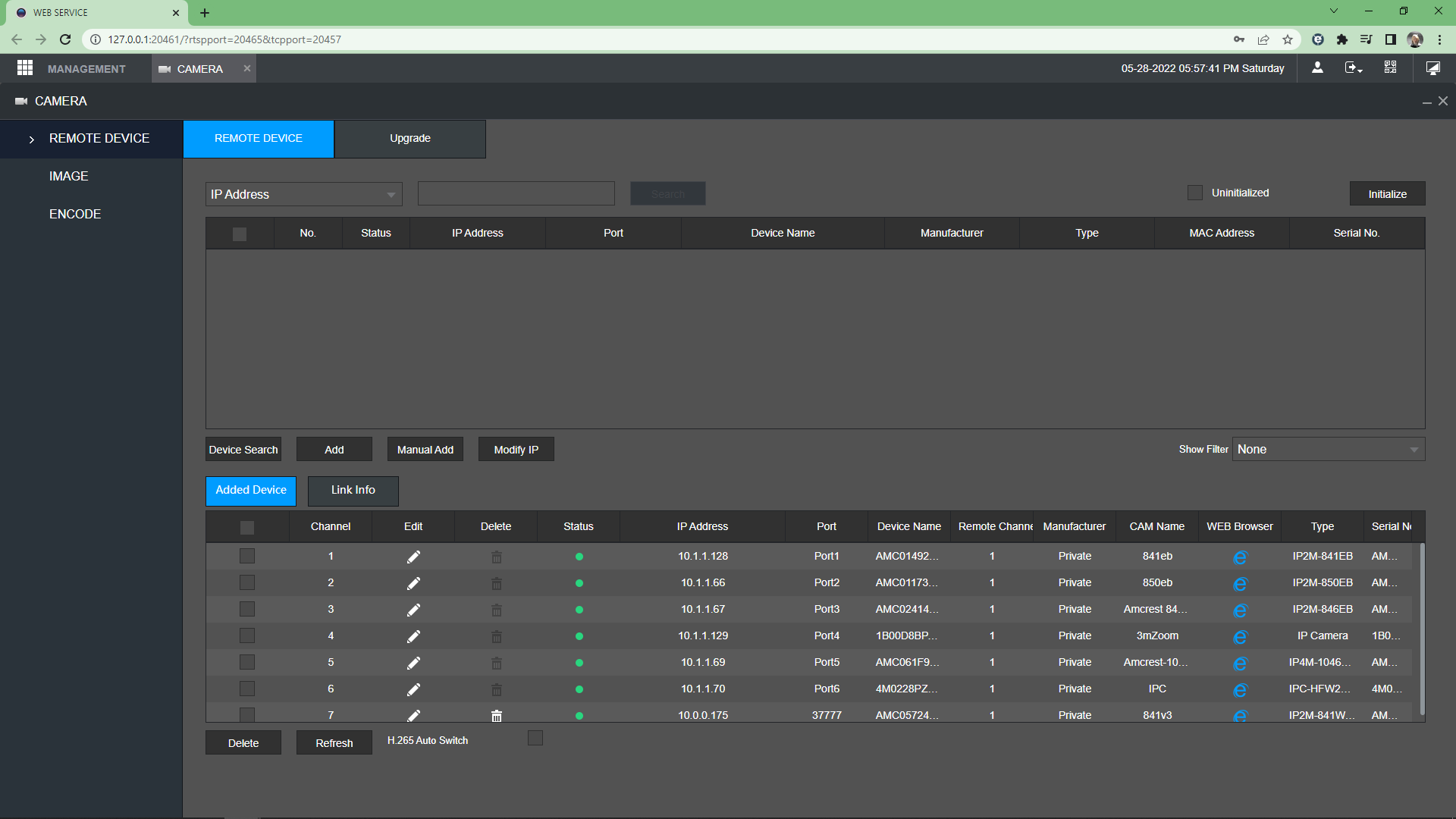The height and width of the screenshot is (819, 1456).
Task: Open web browser for camera 850eb
Action: coord(1240,584)
